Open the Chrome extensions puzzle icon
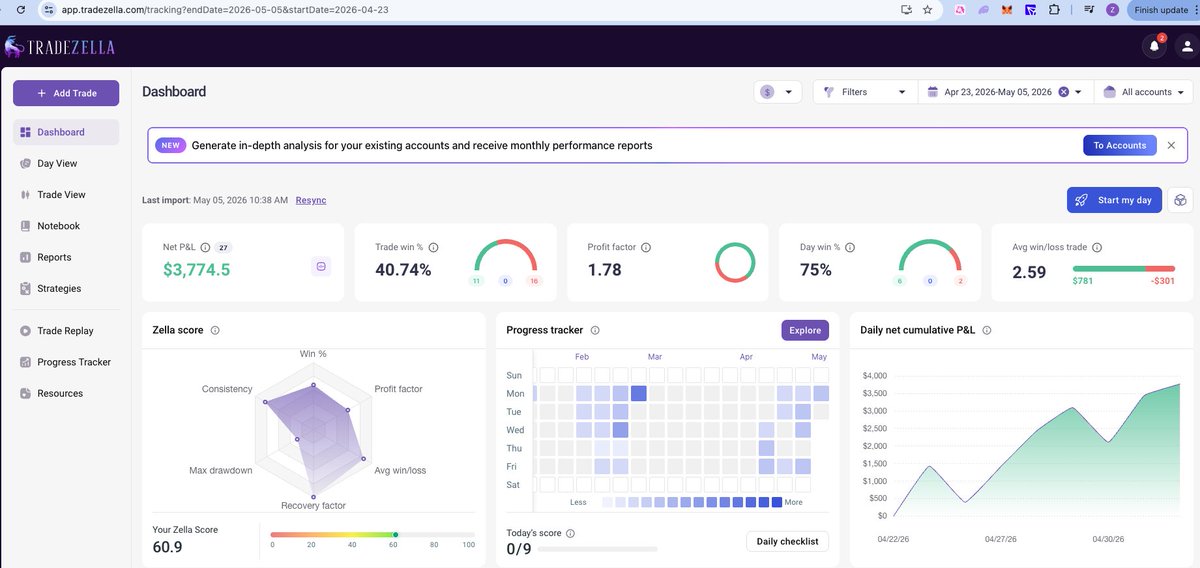Screen dimensions: 1200x568 [1053, 10]
